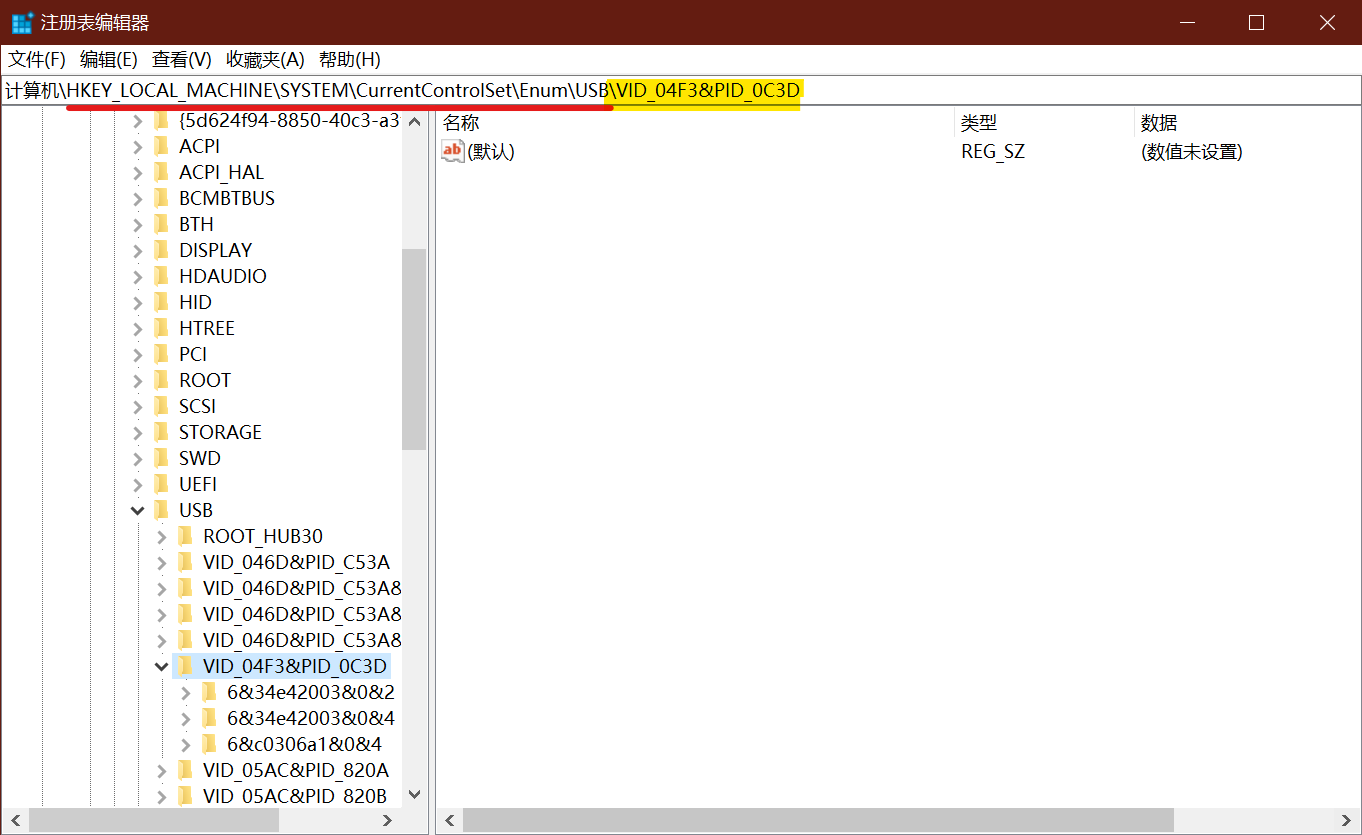Select the (默认) value name

(491, 152)
